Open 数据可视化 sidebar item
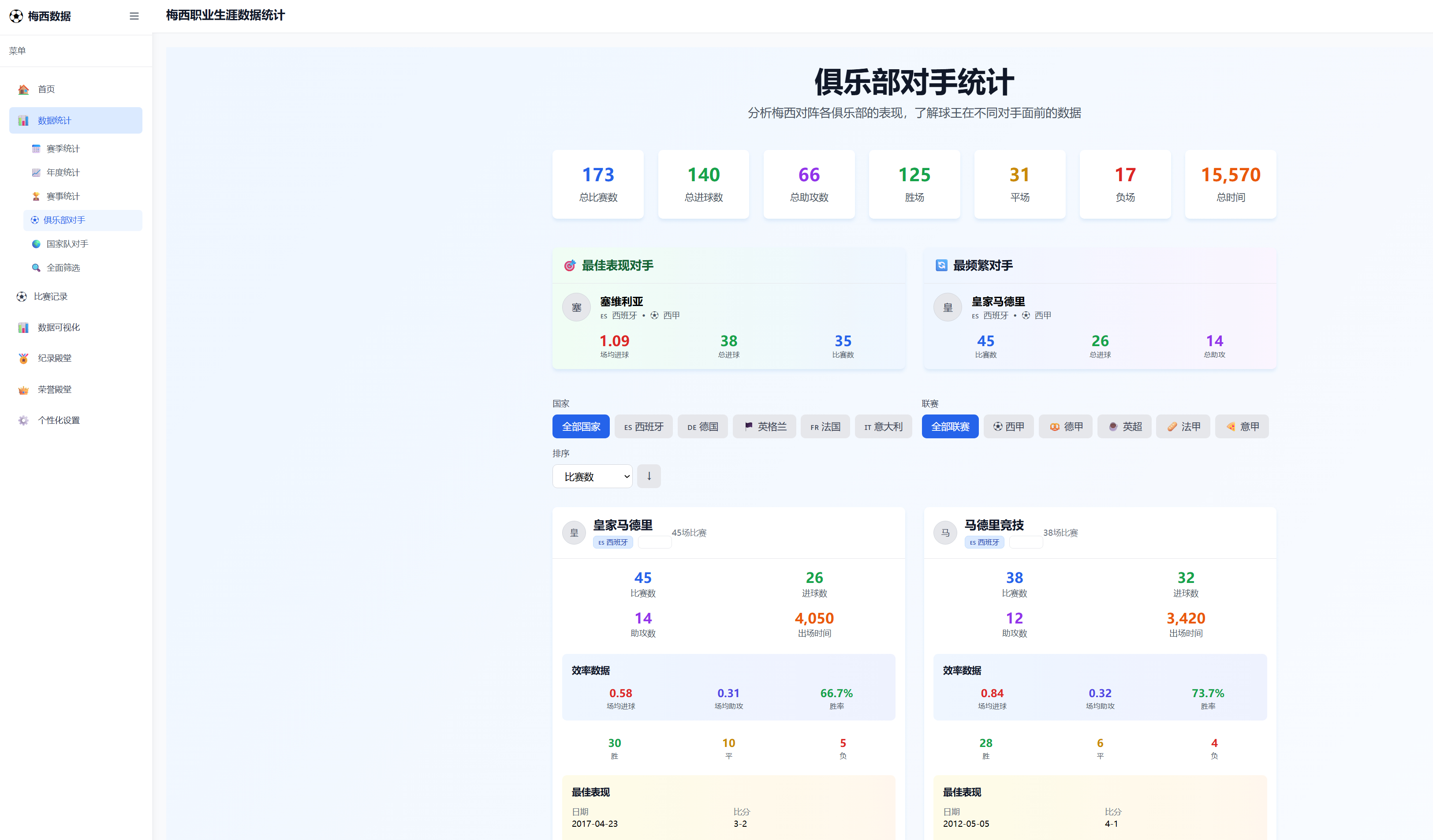 (x=76, y=328)
